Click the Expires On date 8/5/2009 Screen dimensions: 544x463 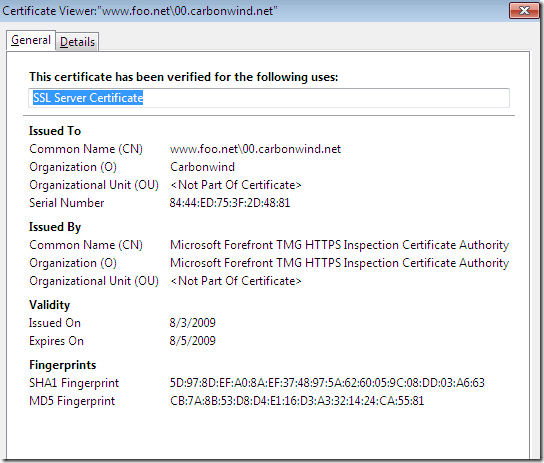click(193, 341)
